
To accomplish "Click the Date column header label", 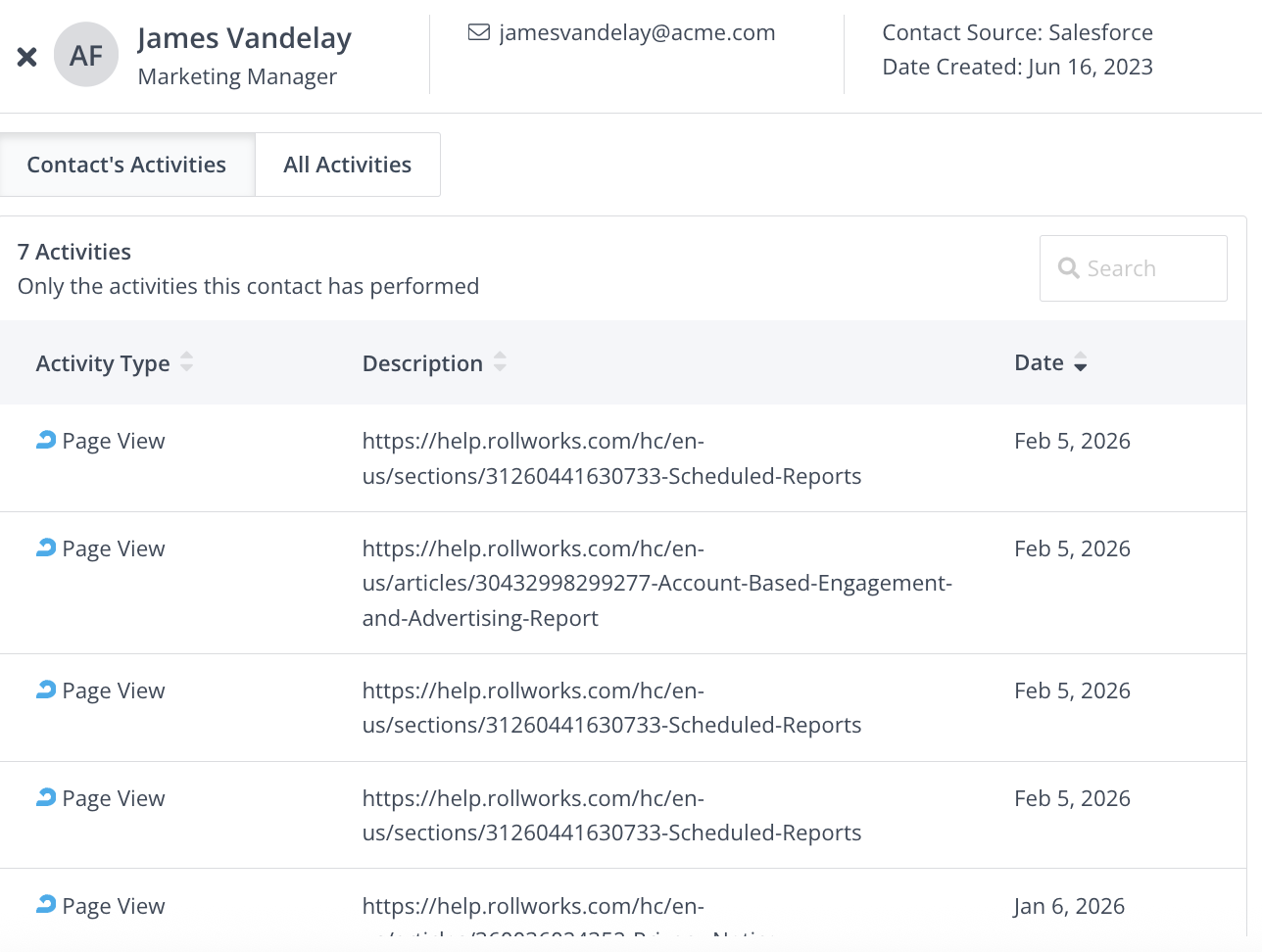I will pyautogui.click(x=1039, y=362).
